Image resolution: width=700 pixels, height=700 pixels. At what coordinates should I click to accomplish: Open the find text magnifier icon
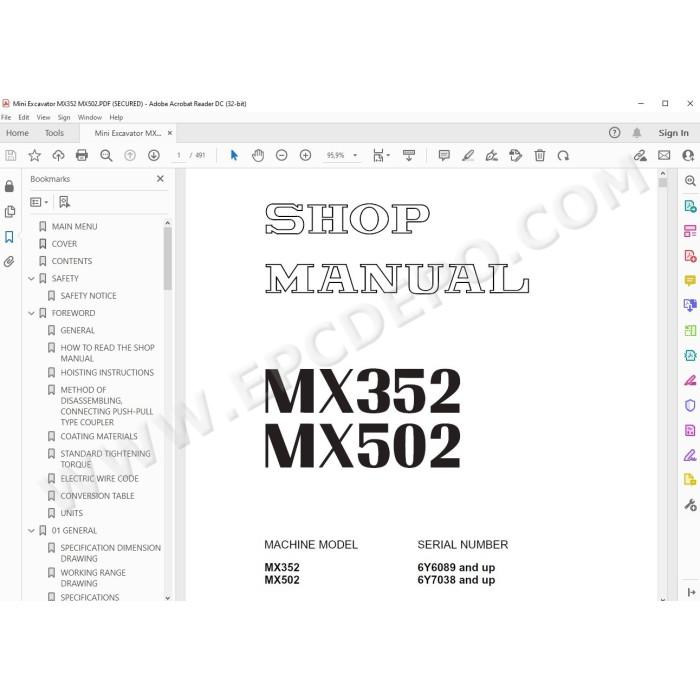click(x=106, y=155)
